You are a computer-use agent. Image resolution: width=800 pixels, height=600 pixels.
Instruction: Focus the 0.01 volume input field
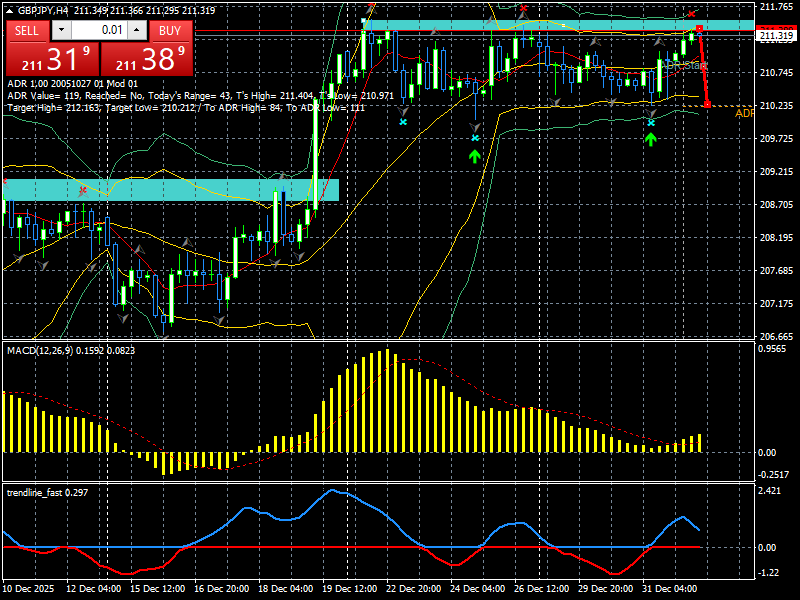[x=99, y=31]
